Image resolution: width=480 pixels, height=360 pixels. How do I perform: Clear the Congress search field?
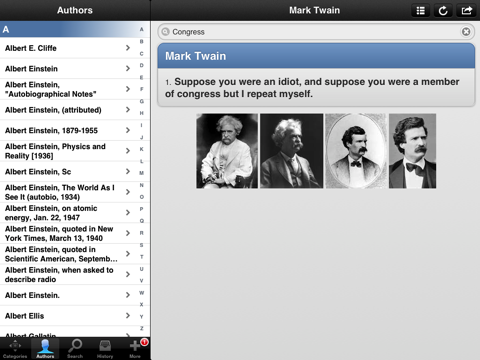pyautogui.click(x=466, y=32)
